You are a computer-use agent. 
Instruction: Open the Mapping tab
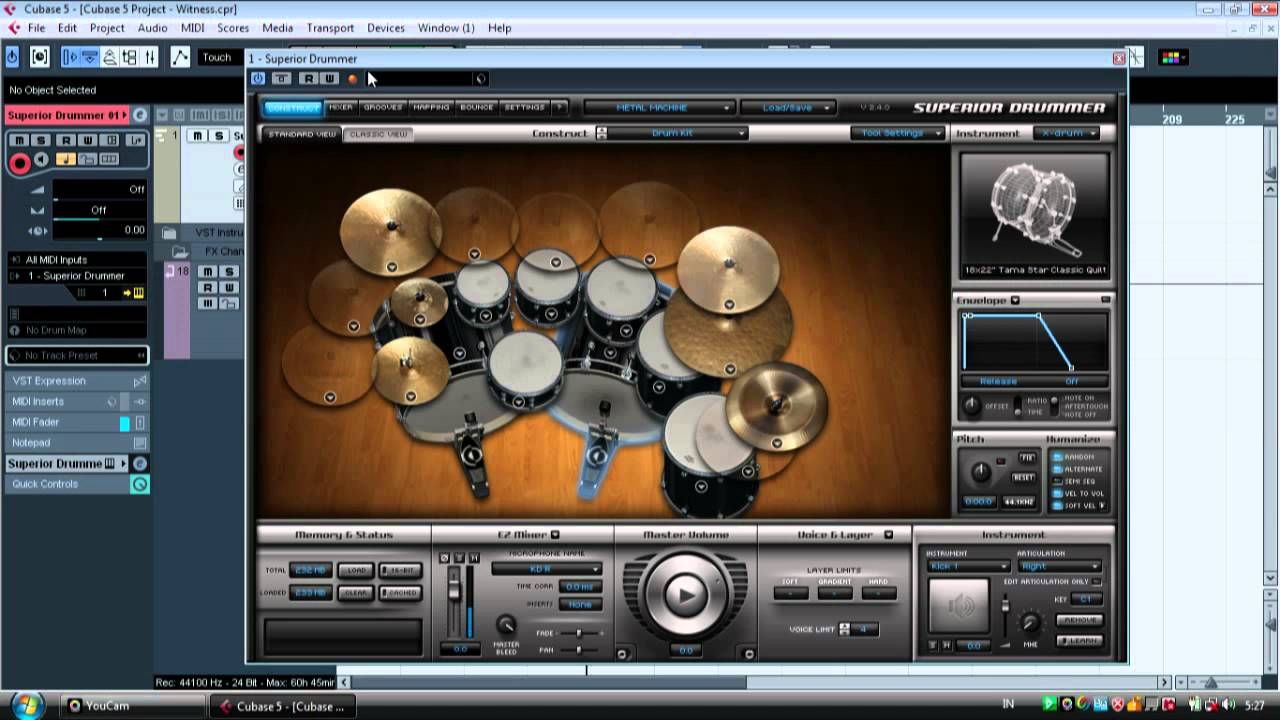[431, 107]
